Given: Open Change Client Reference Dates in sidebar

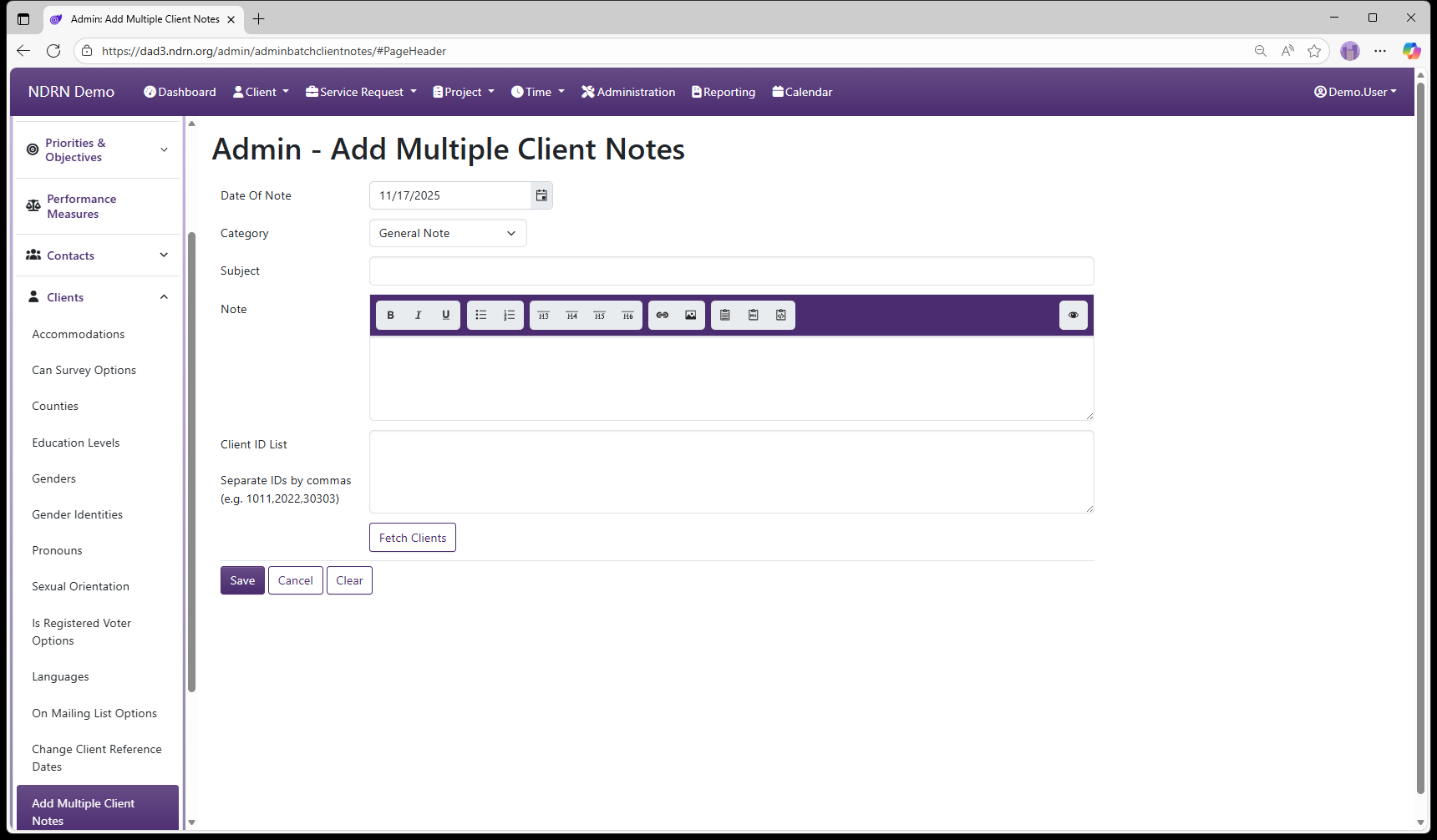Looking at the screenshot, I should point(98,758).
